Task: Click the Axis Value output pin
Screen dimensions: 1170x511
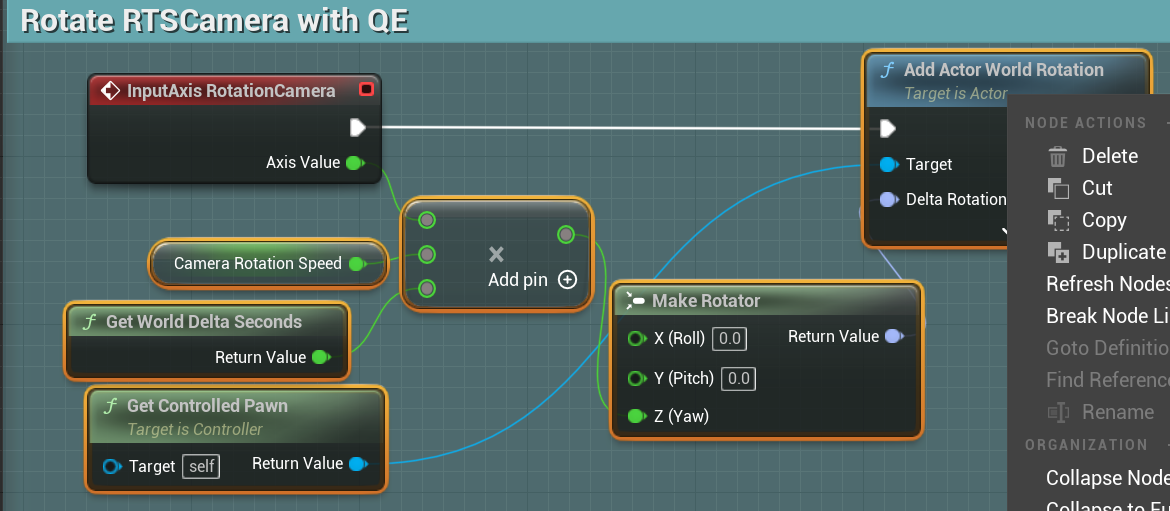Action: [355, 163]
